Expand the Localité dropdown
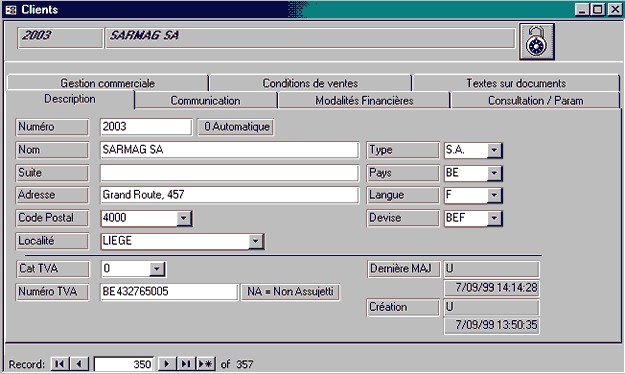Viewport: 625px width, 374px height. point(256,241)
